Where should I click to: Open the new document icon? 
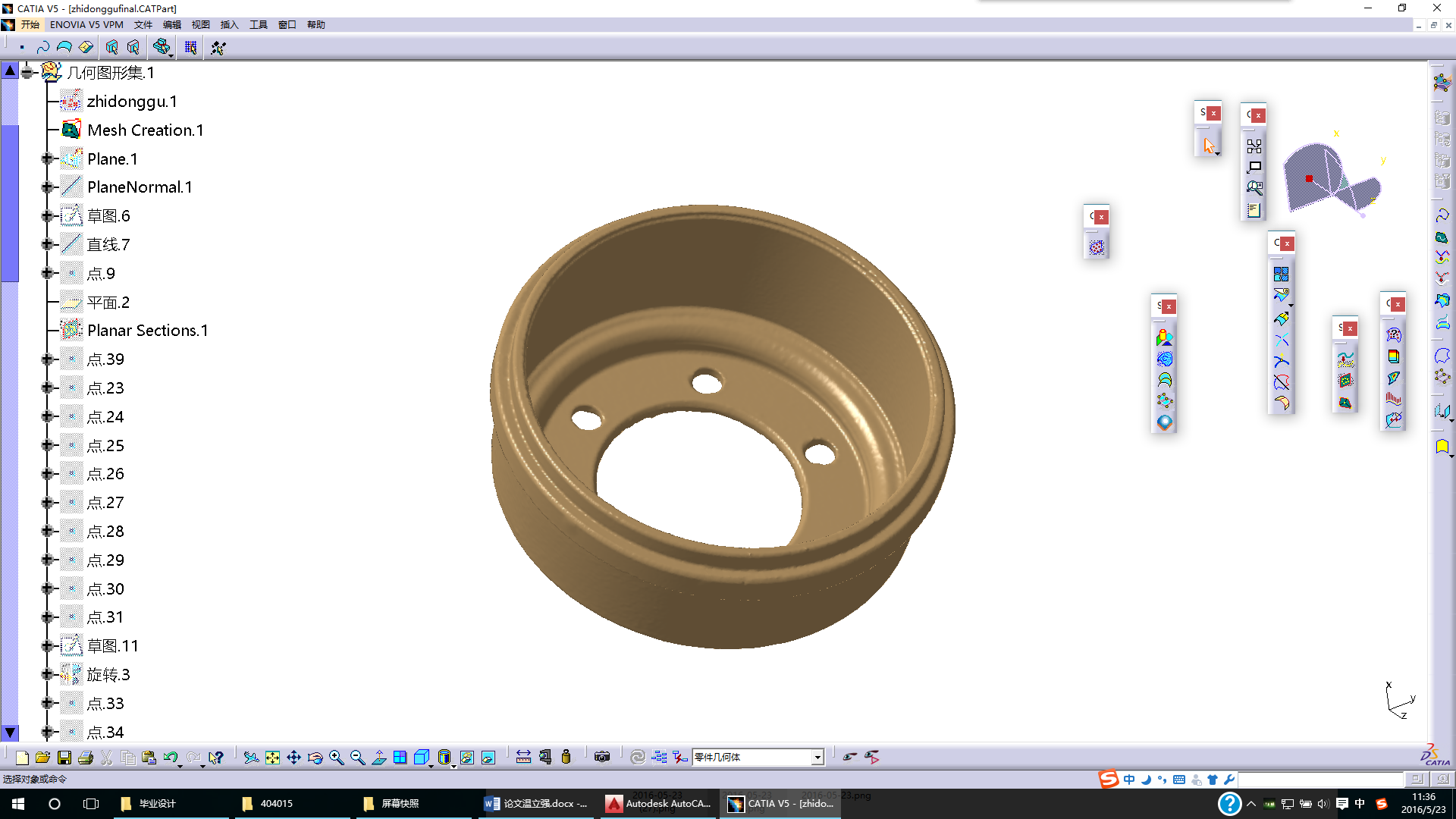22,757
